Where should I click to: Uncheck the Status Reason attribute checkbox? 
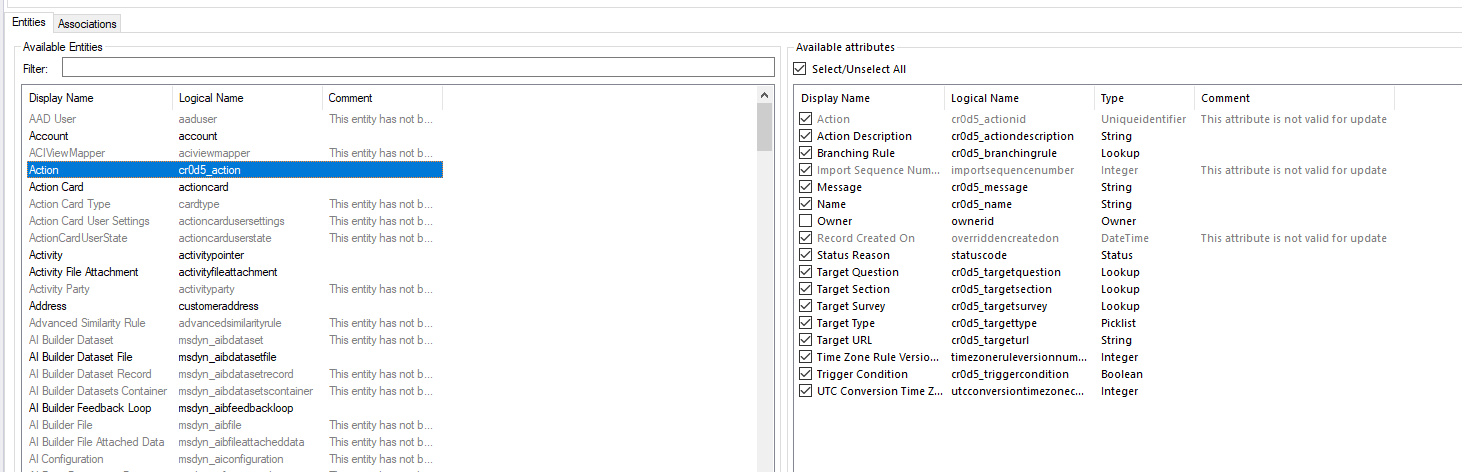click(806, 255)
